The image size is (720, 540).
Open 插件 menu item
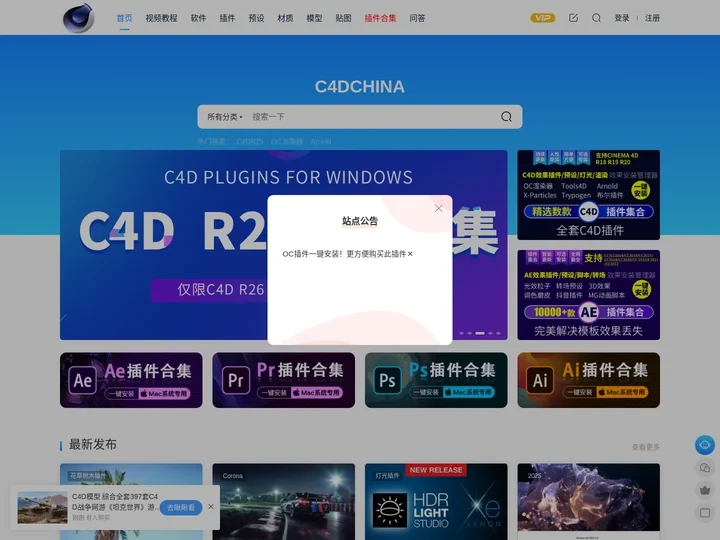tap(227, 18)
